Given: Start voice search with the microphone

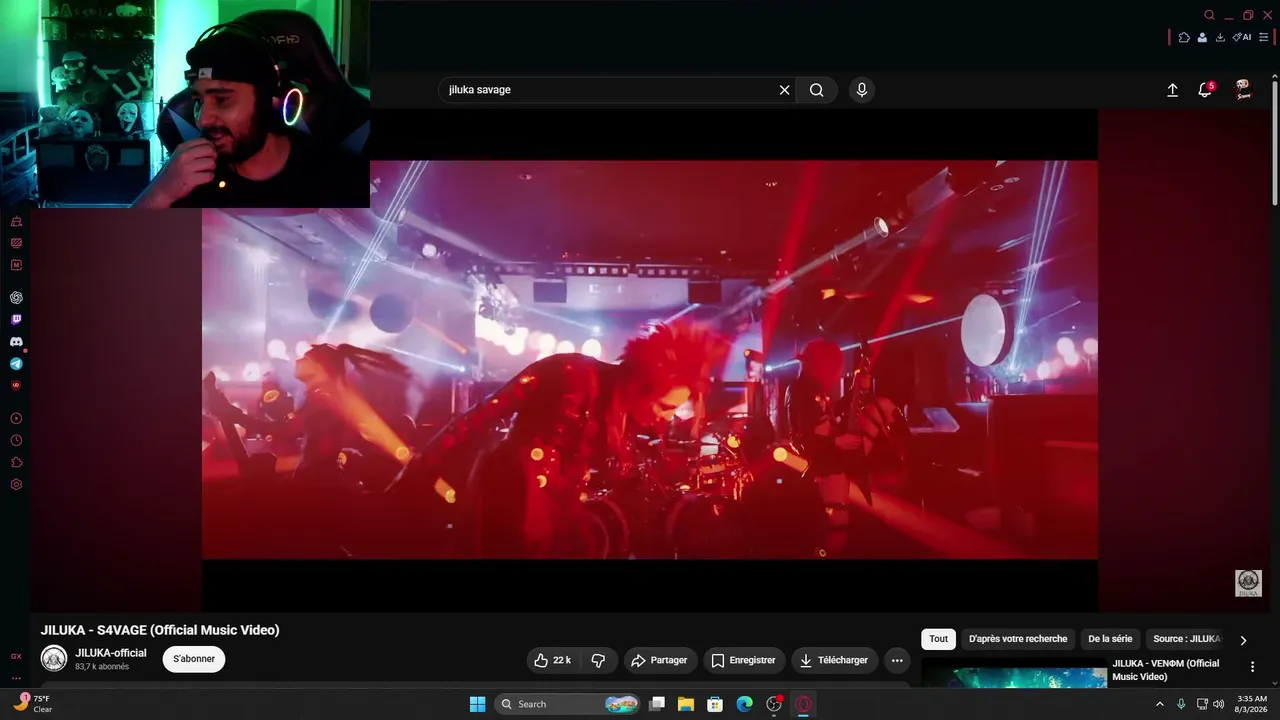Looking at the screenshot, I should click(x=862, y=90).
